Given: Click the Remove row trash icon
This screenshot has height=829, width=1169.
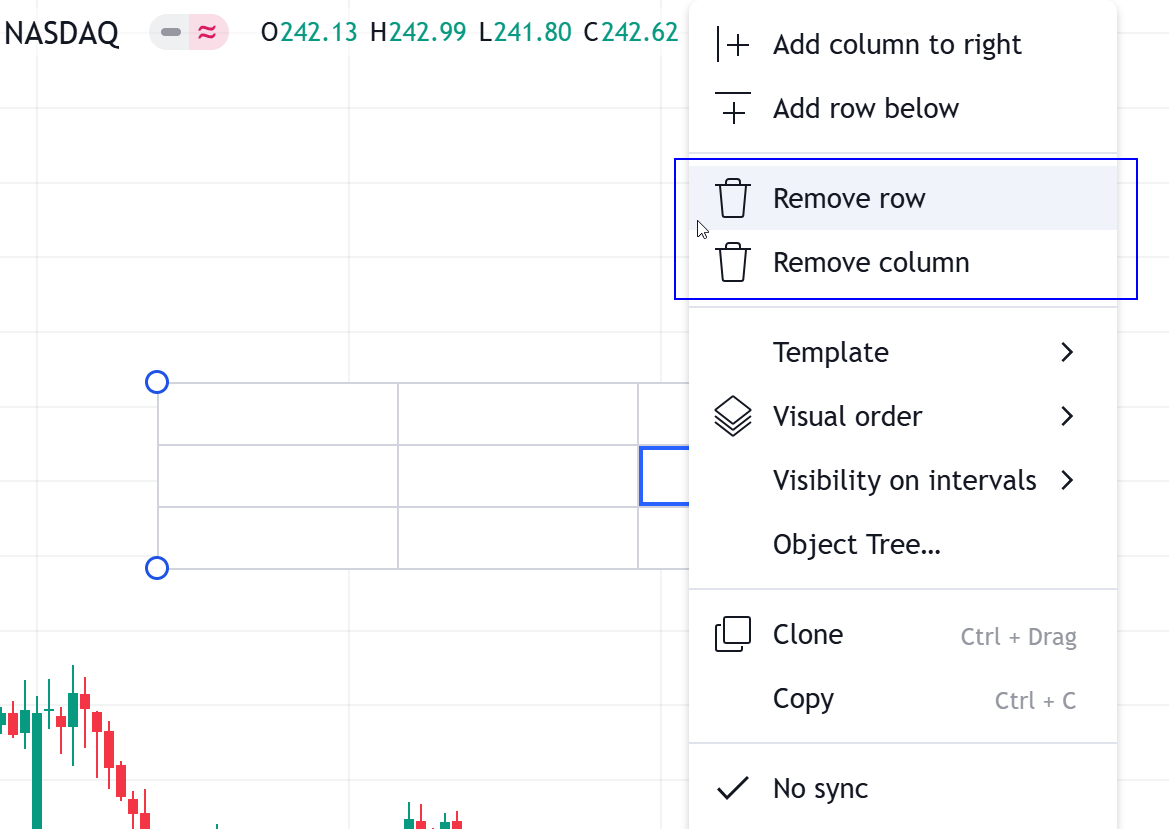Looking at the screenshot, I should 733,198.
